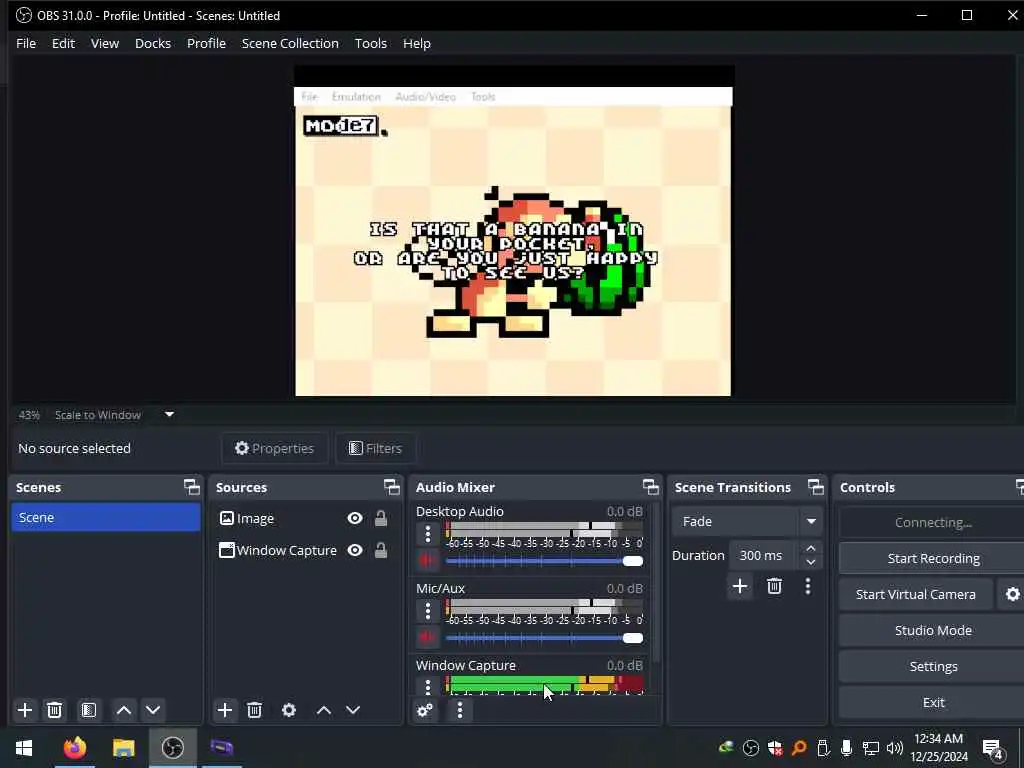Click the Exit button
The width and height of the screenshot is (1024, 768).
click(933, 702)
